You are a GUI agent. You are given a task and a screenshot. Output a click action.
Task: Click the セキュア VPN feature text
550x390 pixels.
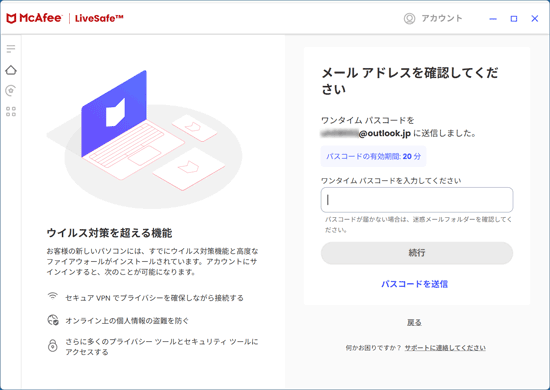tap(154, 298)
